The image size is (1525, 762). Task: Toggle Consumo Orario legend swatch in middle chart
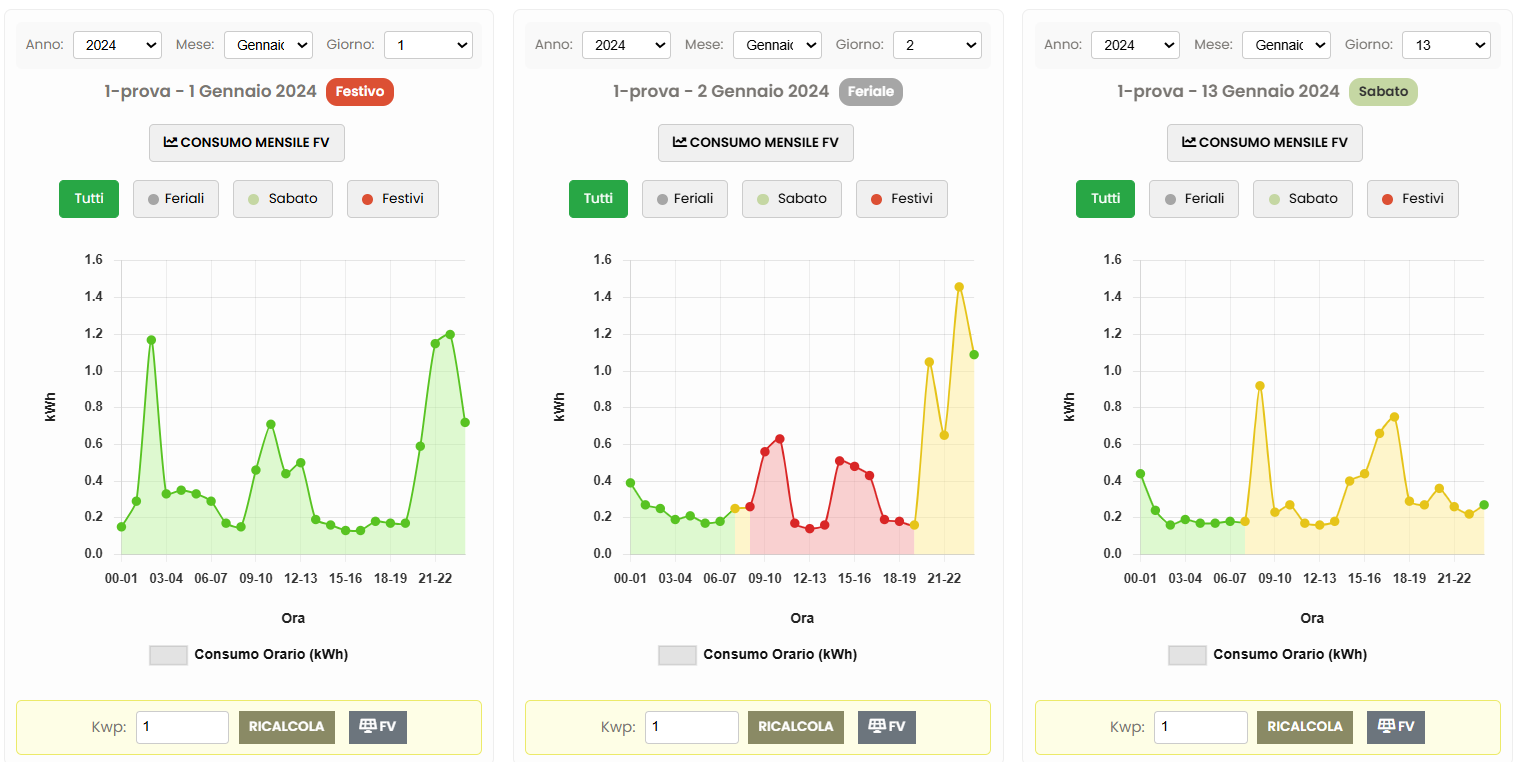[677, 655]
